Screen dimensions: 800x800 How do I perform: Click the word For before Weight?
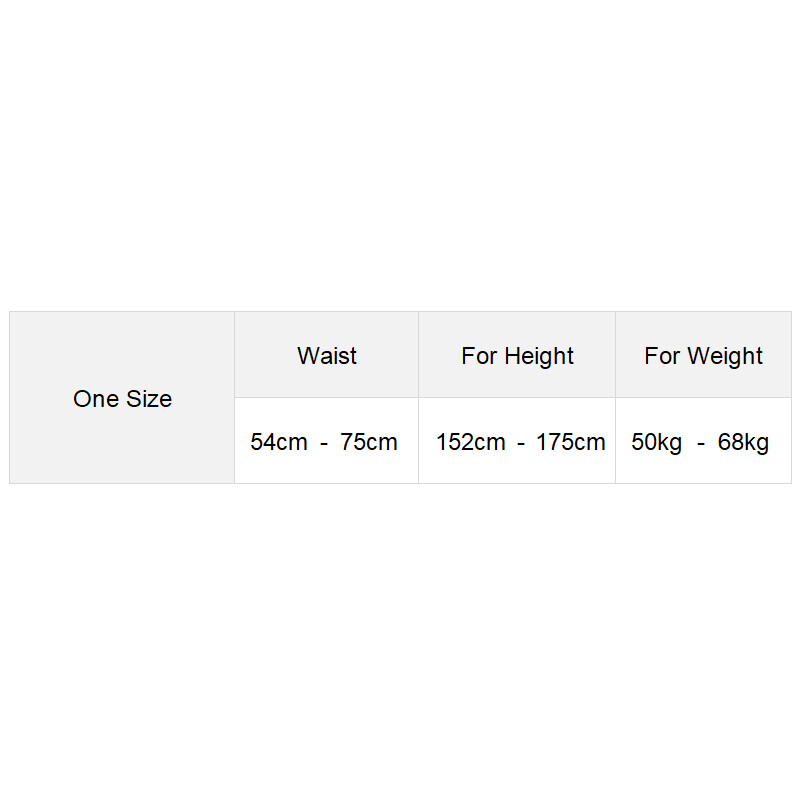(662, 356)
